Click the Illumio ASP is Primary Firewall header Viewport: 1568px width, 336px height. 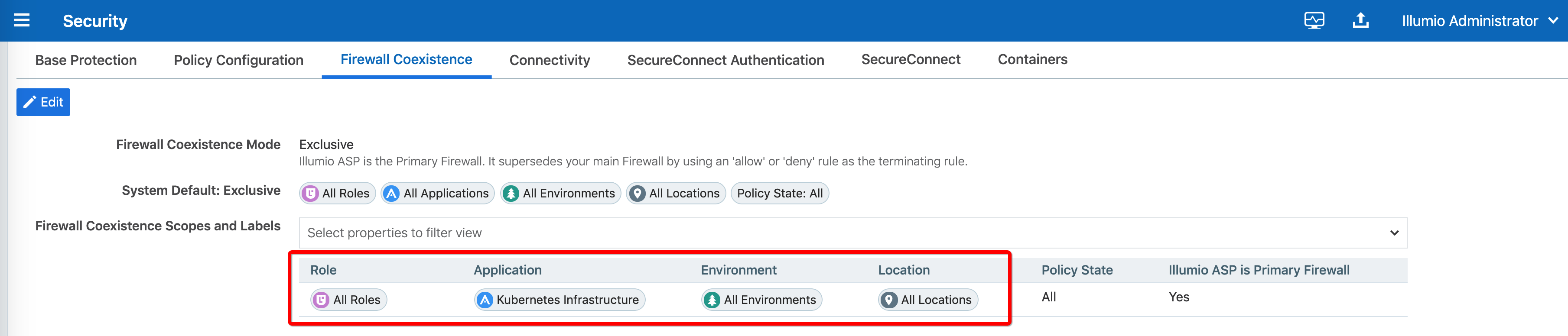[1259, 270]
